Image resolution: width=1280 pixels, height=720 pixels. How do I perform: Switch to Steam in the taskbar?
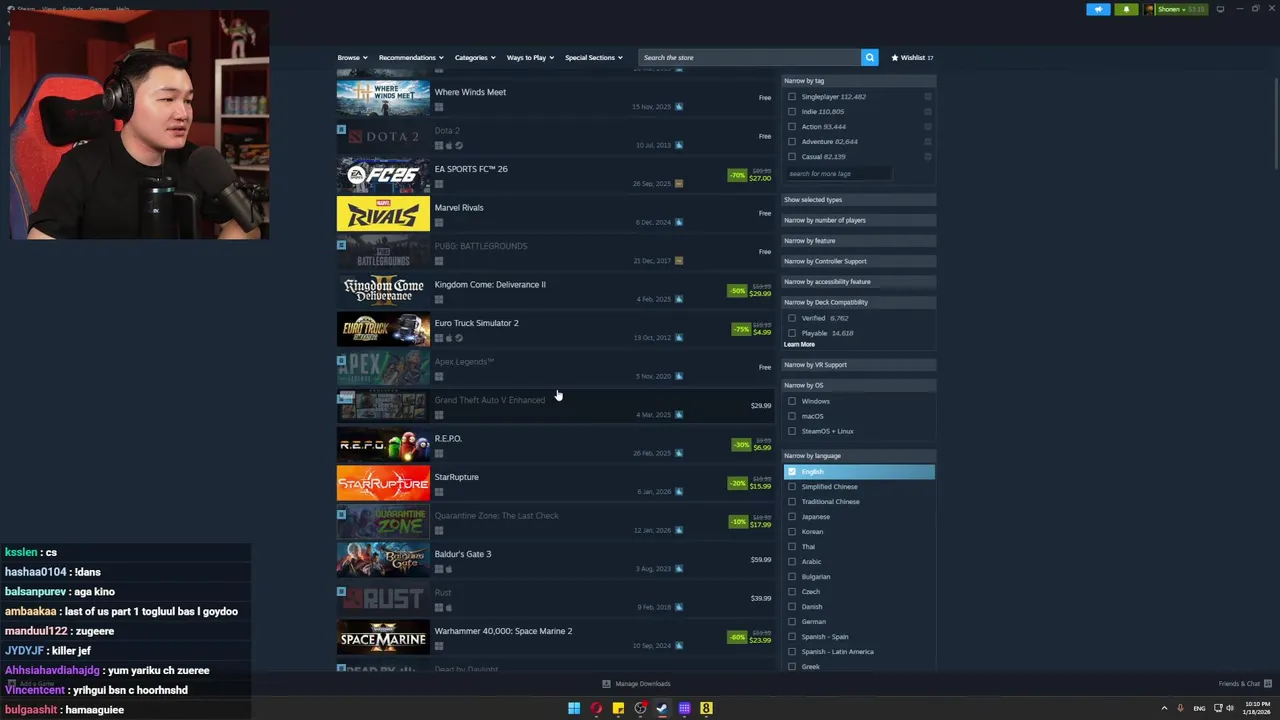[662, 708]
